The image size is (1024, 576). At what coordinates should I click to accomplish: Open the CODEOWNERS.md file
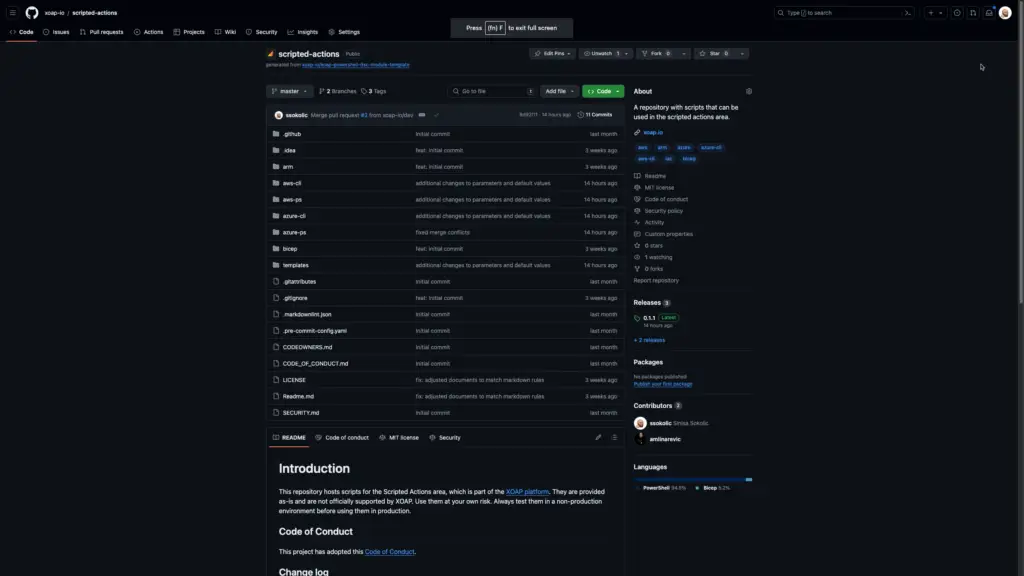307,347
